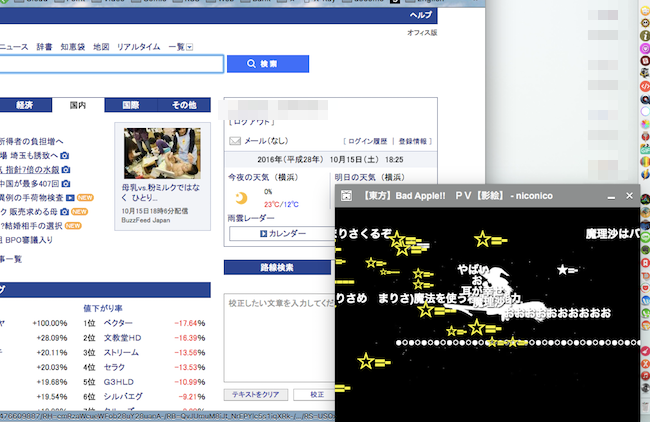
Task: Click the camera icon beside 指針7倍の水銀 headline
Action: (66, 170)
